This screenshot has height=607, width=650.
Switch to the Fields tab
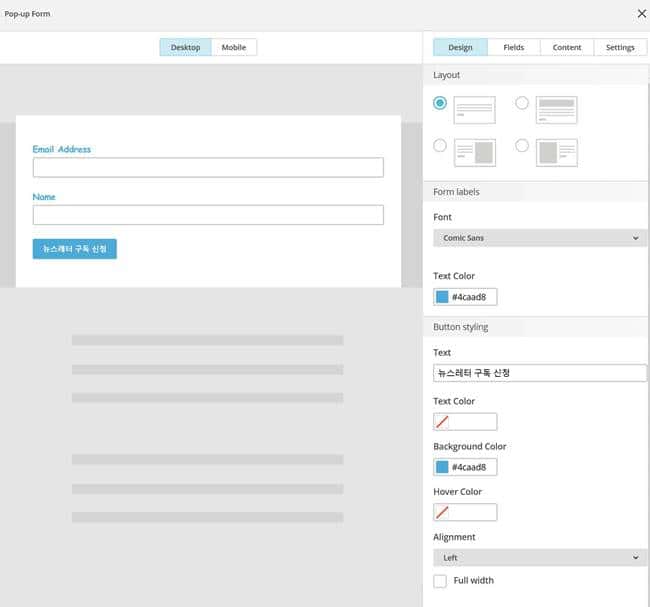click(513, 47)
